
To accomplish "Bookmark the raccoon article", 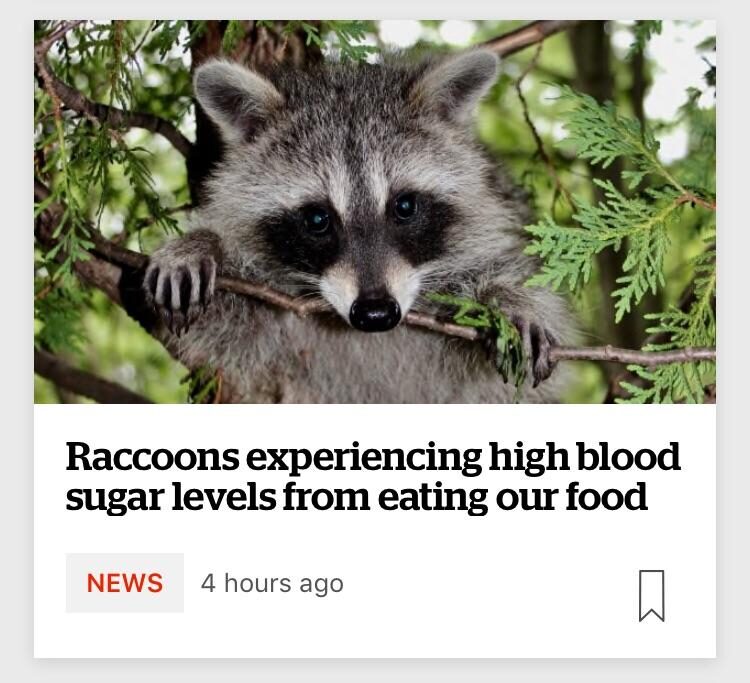I will tap(651, 595).
